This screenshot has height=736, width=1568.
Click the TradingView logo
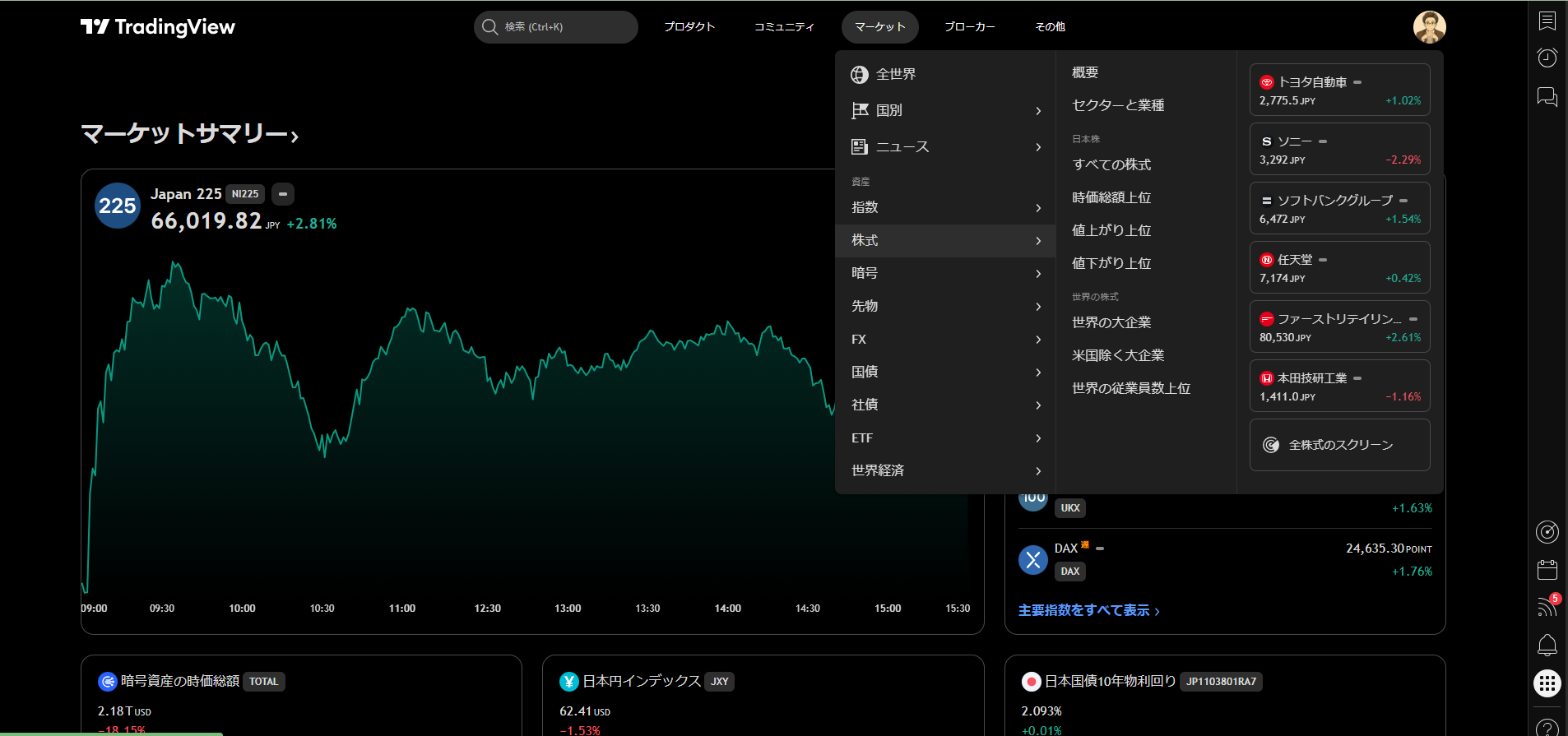pos(157,27)
